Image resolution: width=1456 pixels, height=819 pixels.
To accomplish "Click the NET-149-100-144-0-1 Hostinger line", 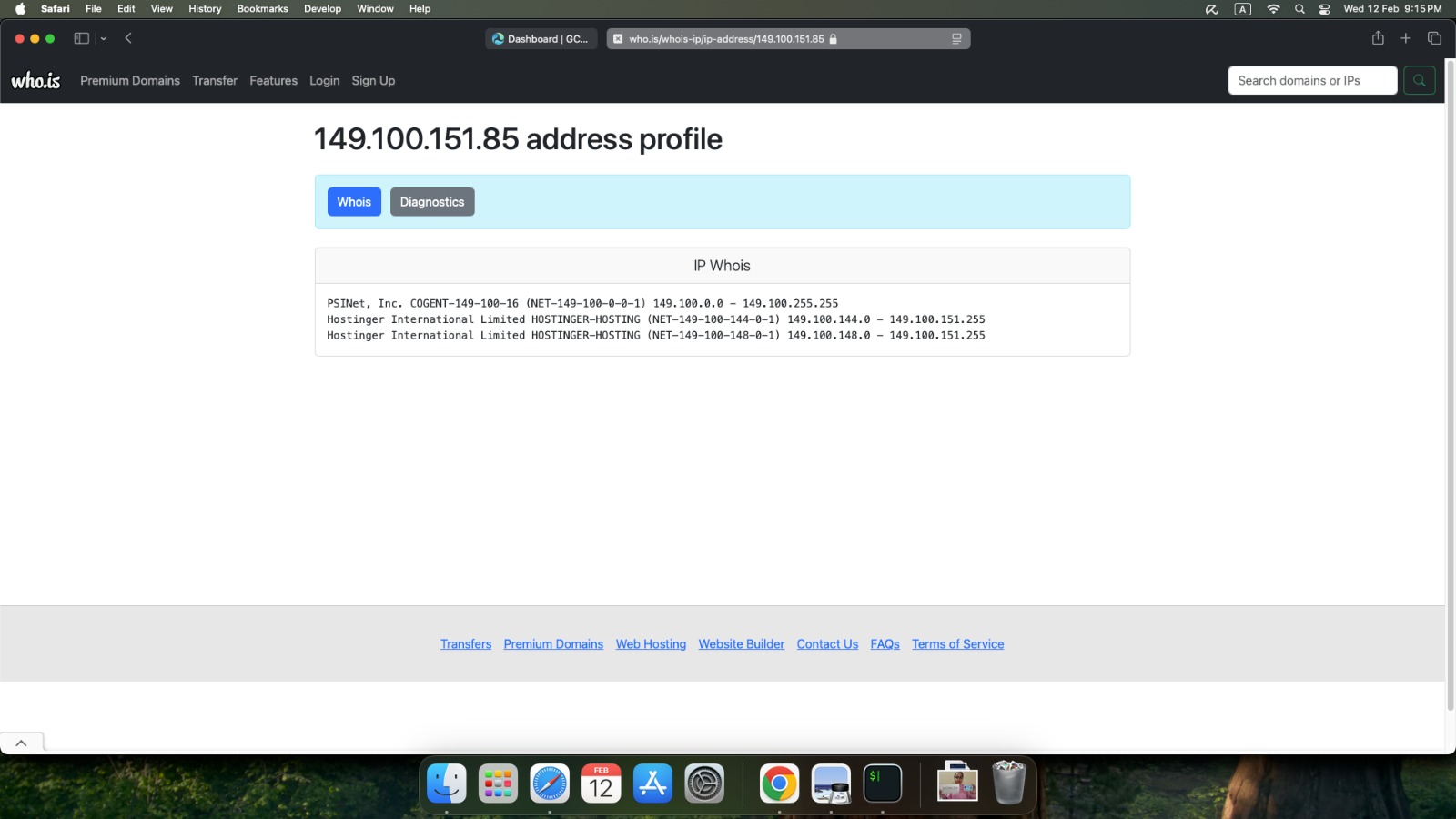I will tap(656, 319).
